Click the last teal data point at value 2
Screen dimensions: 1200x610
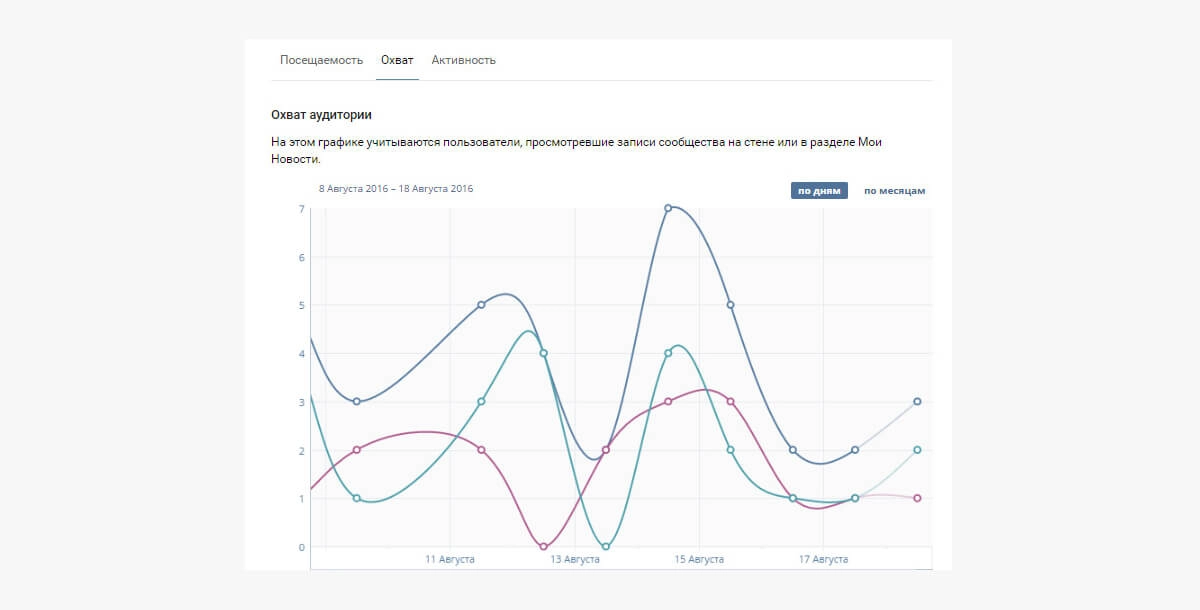pos(917,450)
